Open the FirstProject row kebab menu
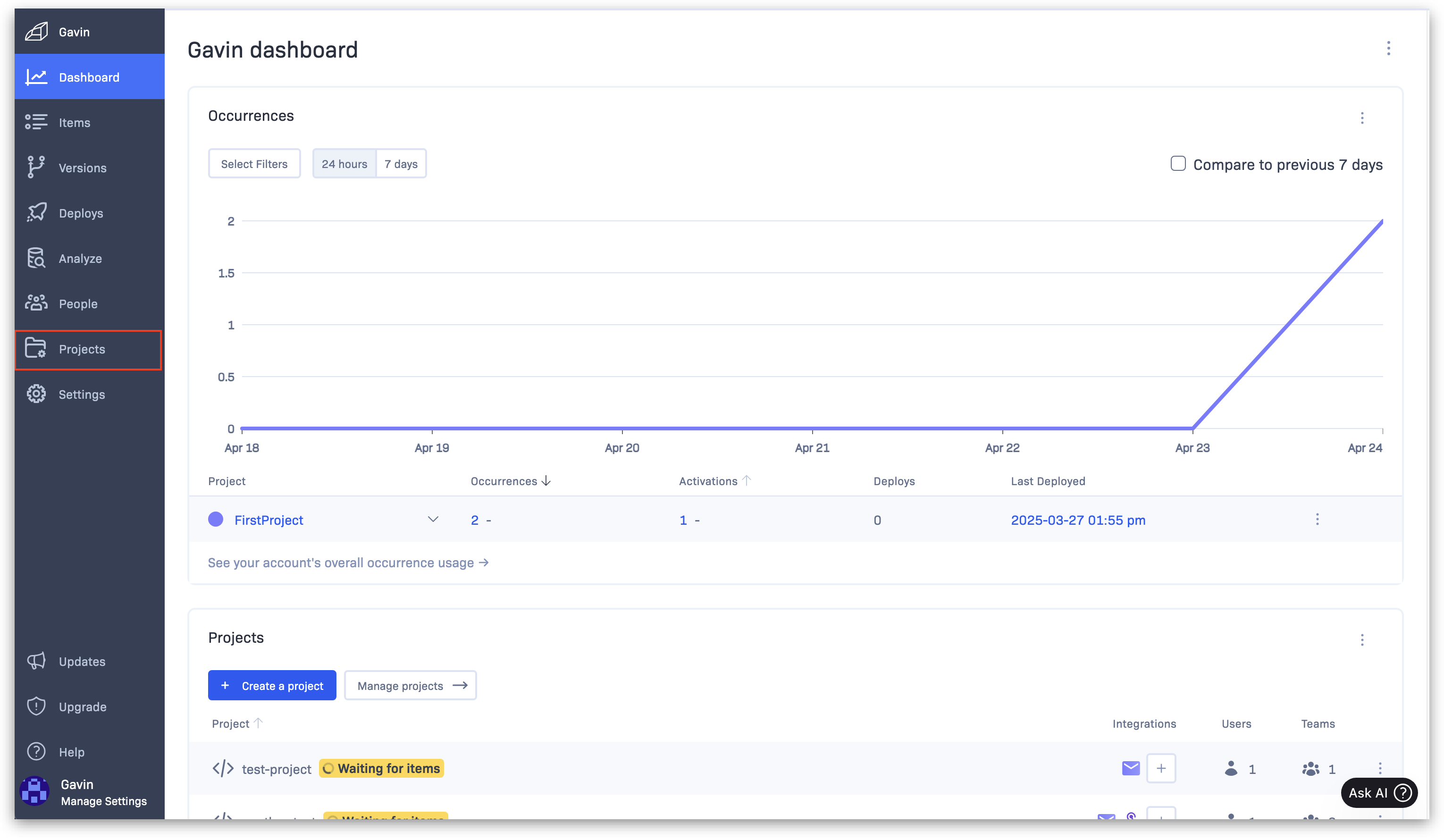The width and height of the screenshot is (1444, 840). pyautogui.click(x=1317, y=519)
